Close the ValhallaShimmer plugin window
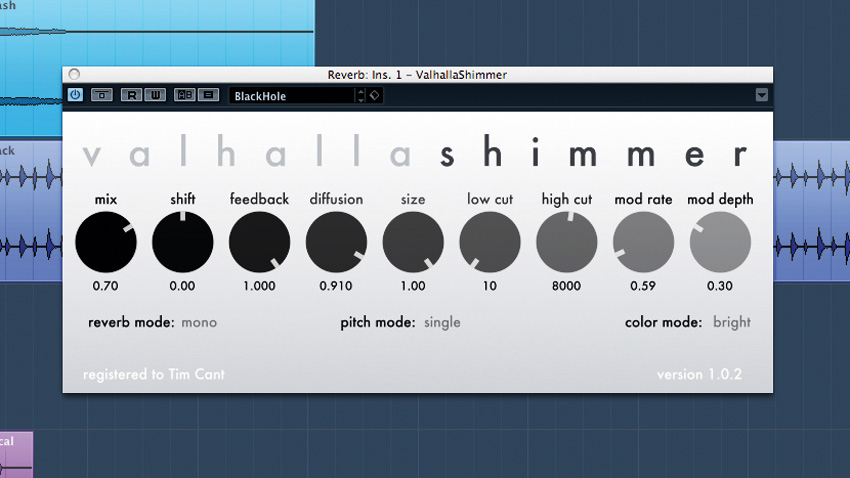Screen dimensions: 850x478 (74, 74)
